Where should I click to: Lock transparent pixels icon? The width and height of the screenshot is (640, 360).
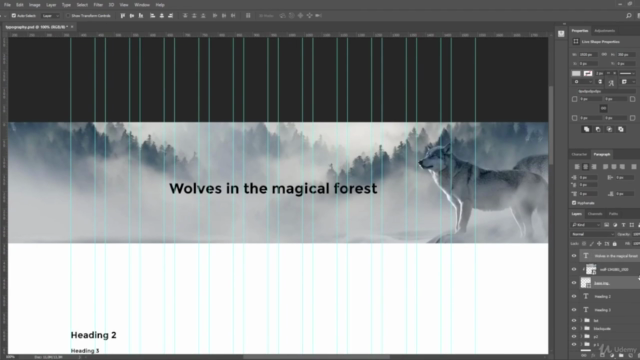point(584,244)
